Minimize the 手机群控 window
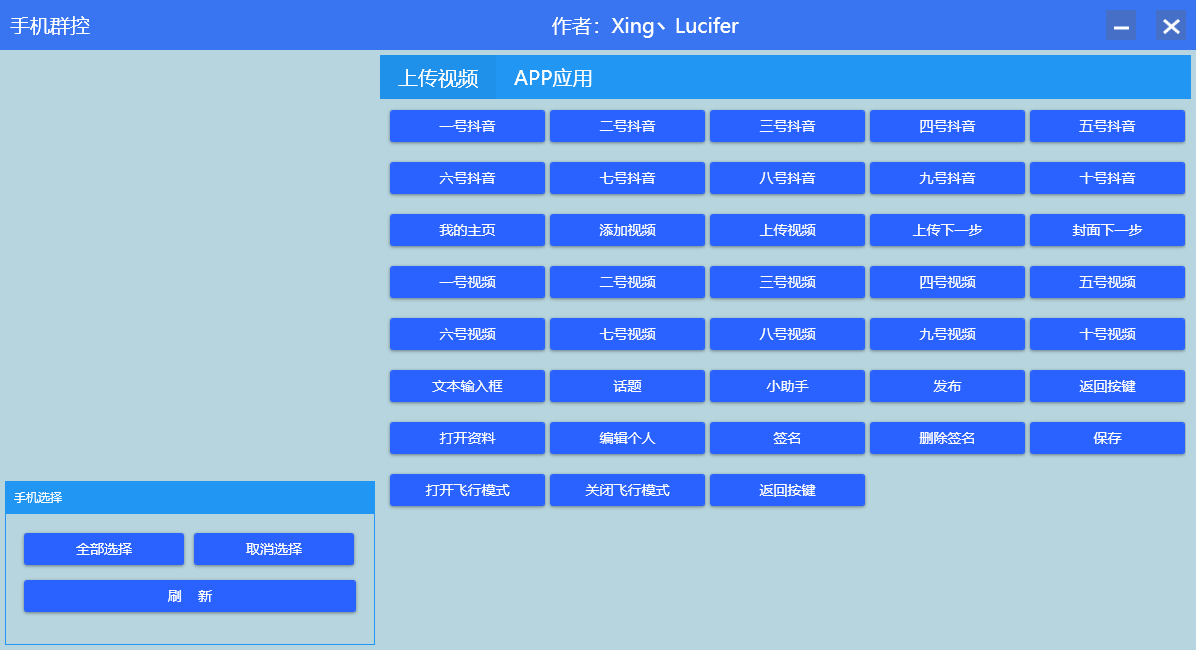The height and width of the screenshot is (650, 1196). (1120, 26)
